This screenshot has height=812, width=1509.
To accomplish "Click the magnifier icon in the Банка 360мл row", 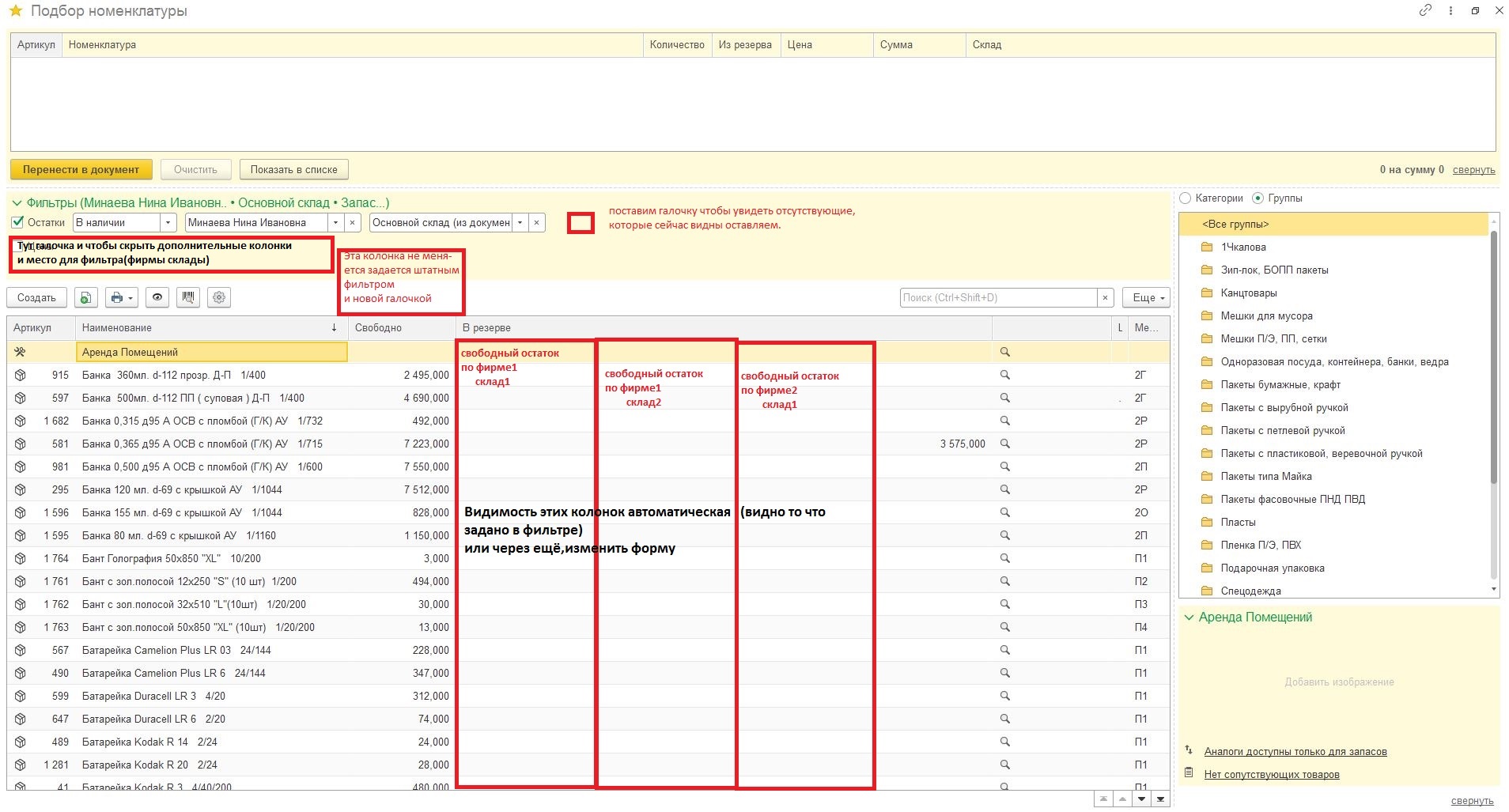I will 1004,375.
